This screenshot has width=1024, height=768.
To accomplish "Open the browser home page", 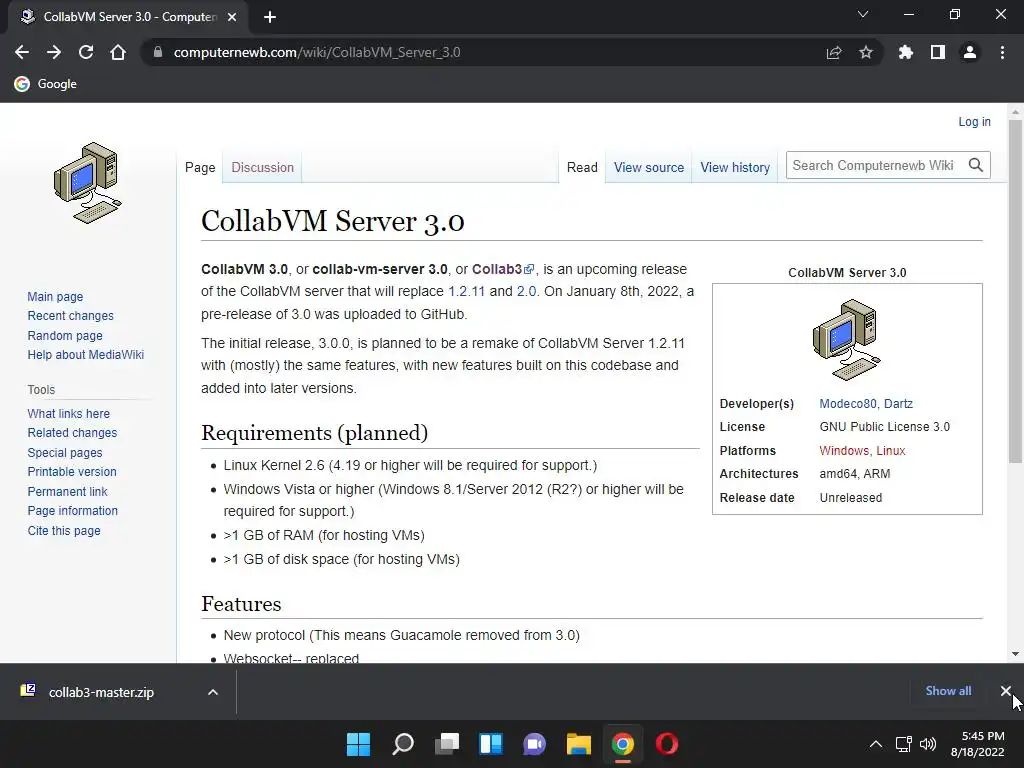I will click(x=118, y=52).
